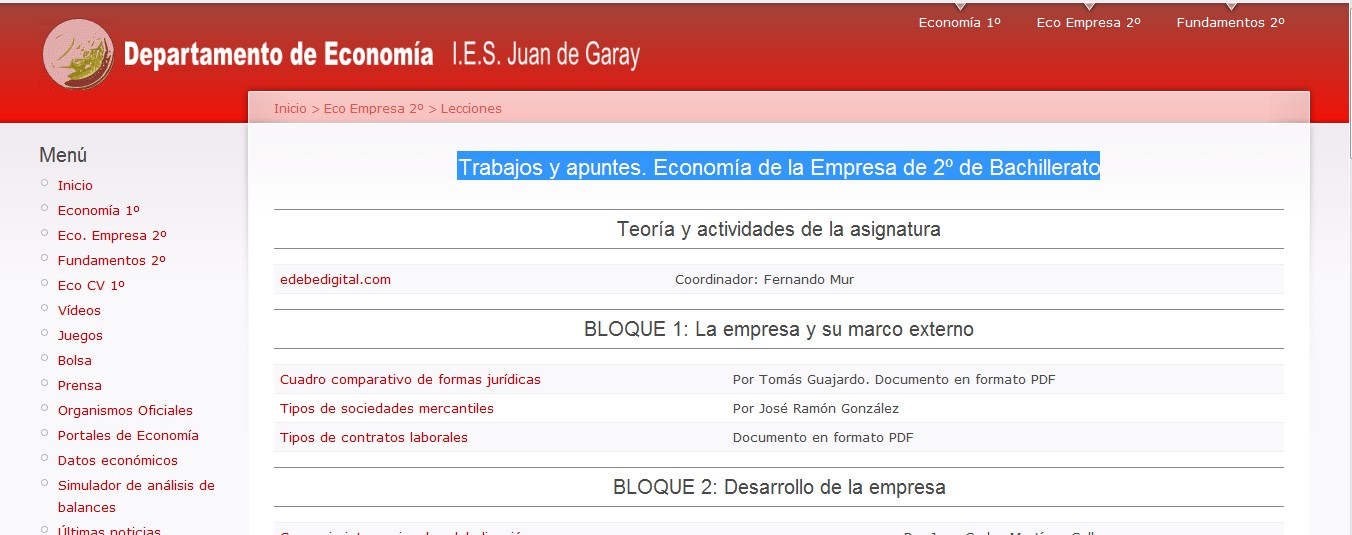Open the Eco Empresa 2º top tab
The image size is (1352, 535).
point(1088,22)
